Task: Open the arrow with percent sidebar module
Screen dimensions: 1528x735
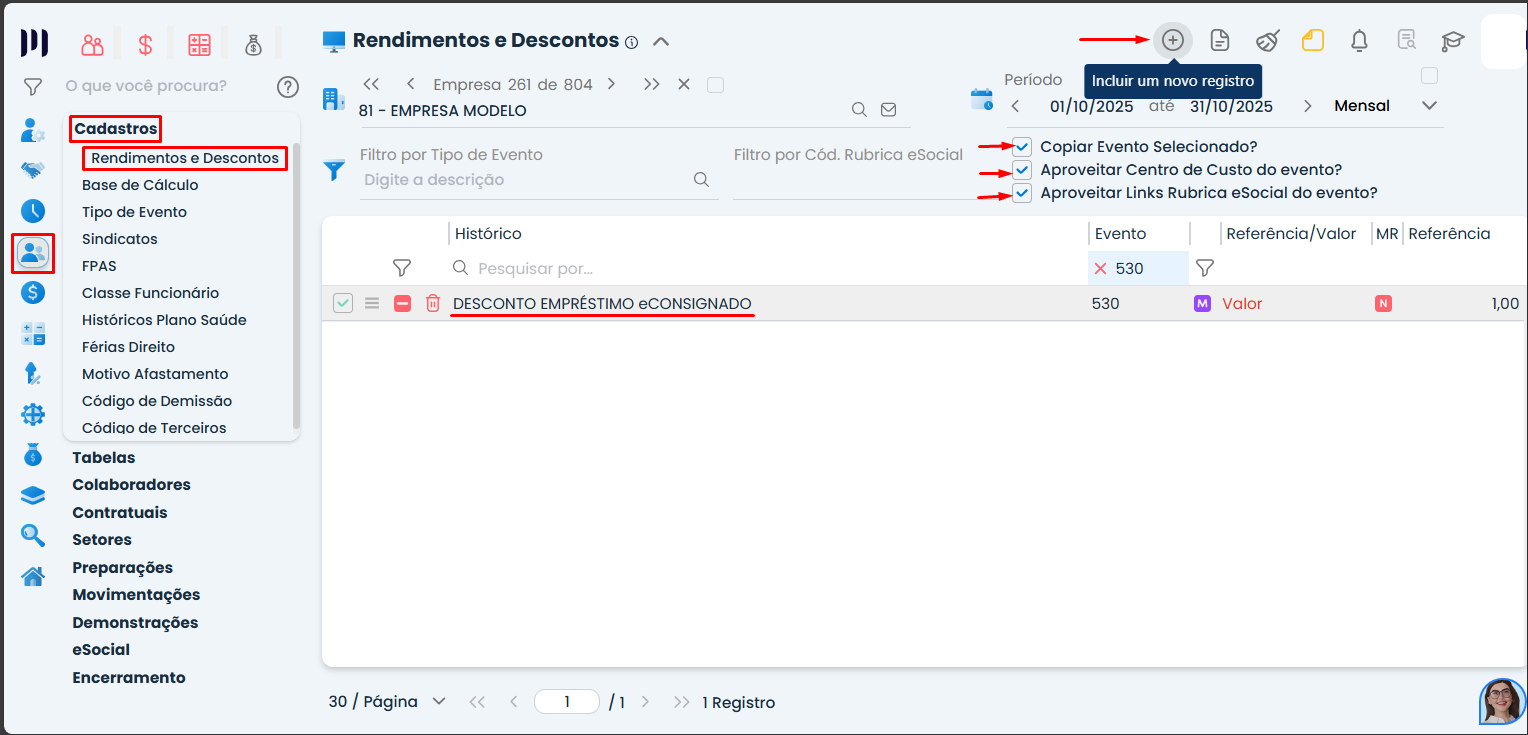Action: pos(33,374)
